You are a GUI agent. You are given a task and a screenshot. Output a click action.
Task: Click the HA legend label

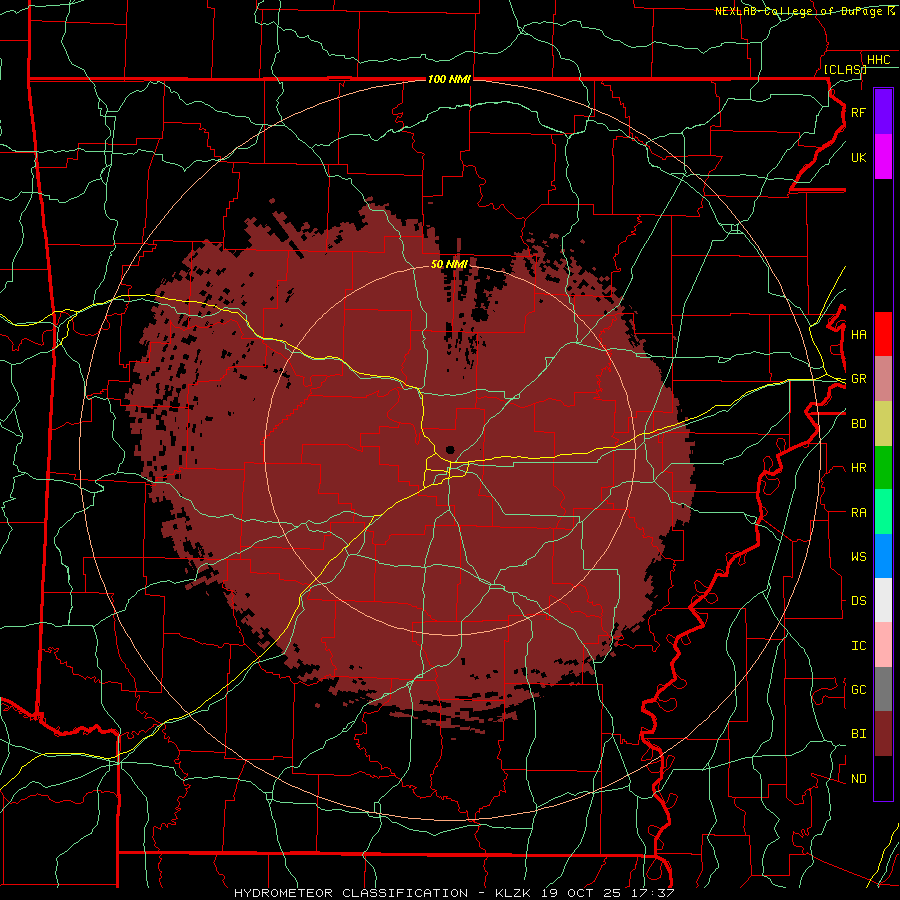[x=858, y=335]
